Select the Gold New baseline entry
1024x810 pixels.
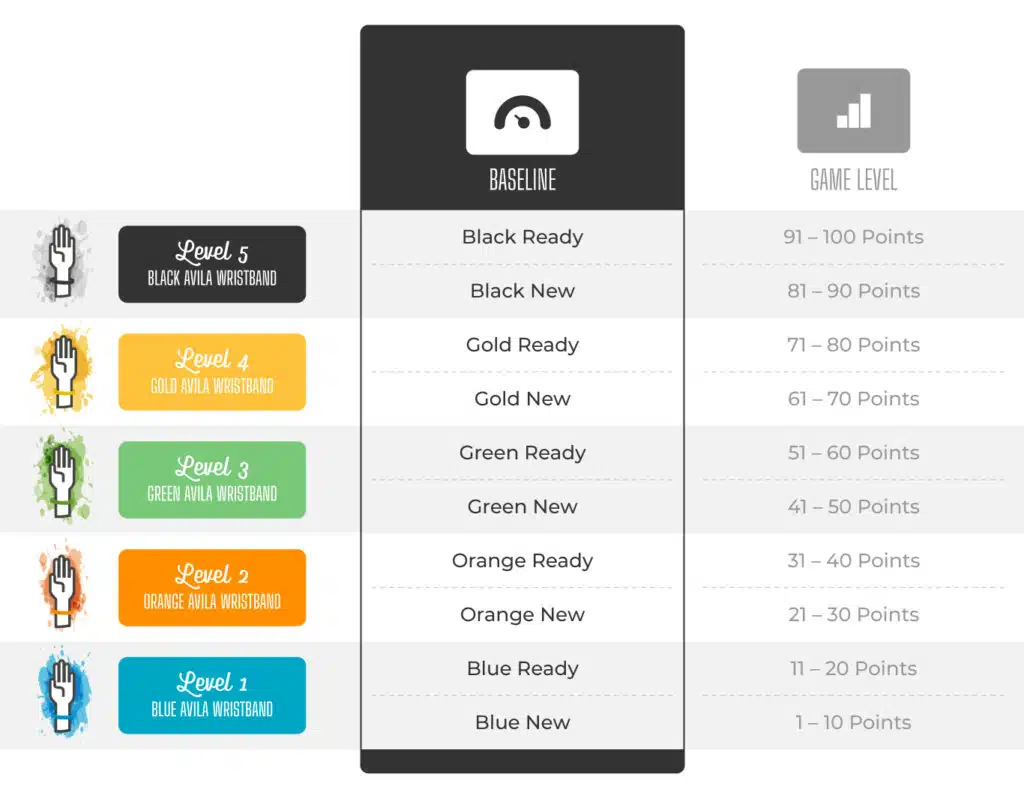tap(522, 398)
